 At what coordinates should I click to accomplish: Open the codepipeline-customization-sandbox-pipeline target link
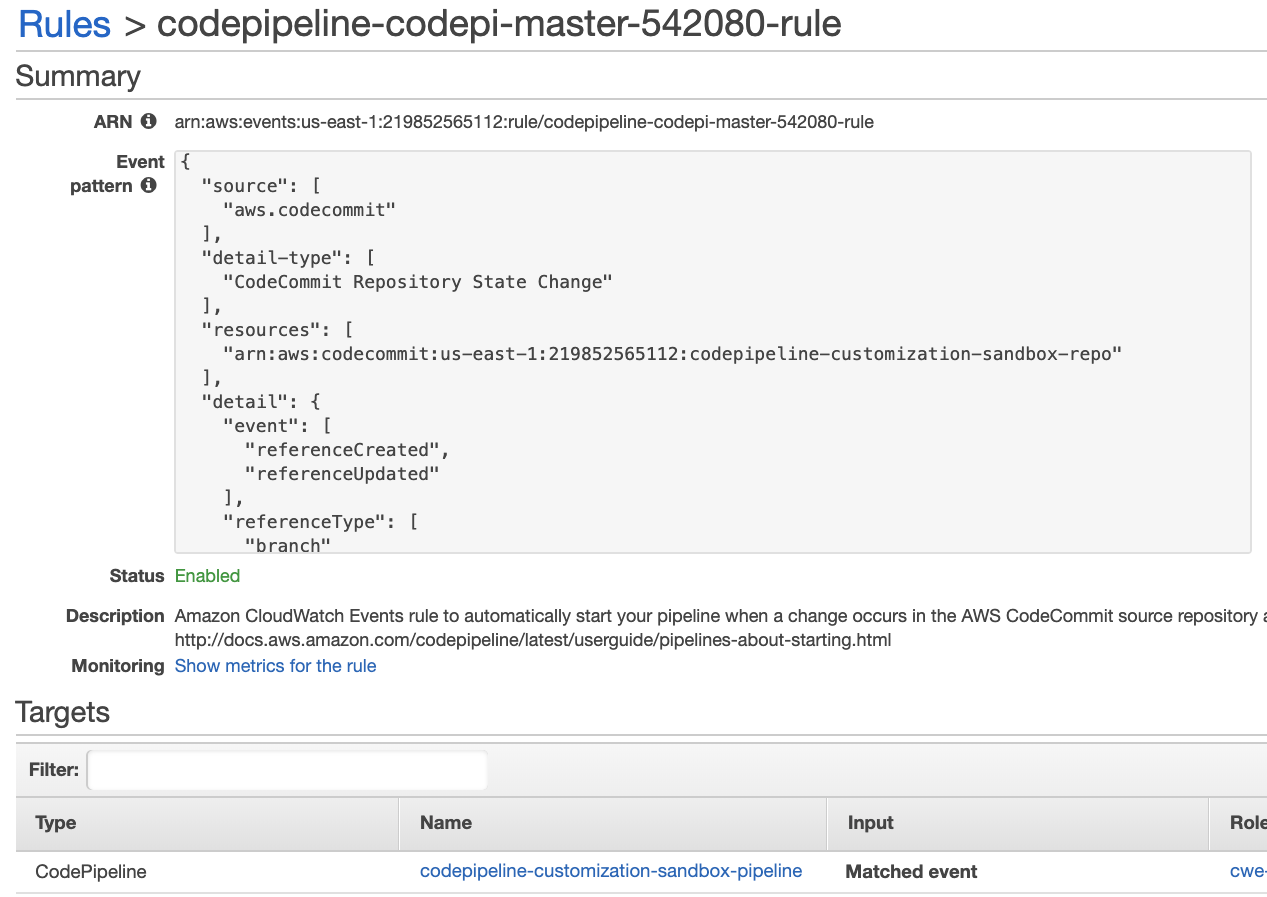pos(610,871)
